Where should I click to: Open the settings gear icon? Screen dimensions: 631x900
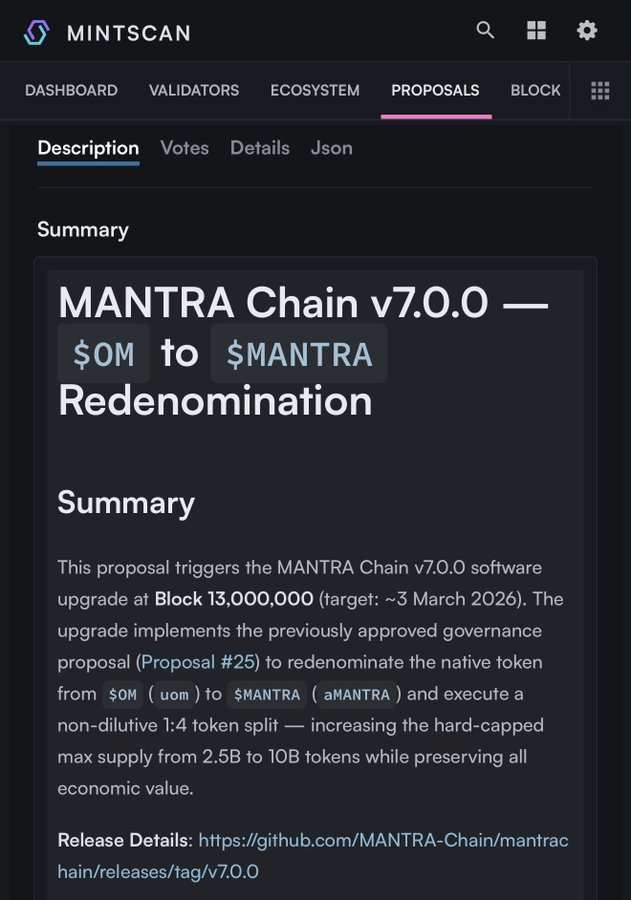[587, 31]
